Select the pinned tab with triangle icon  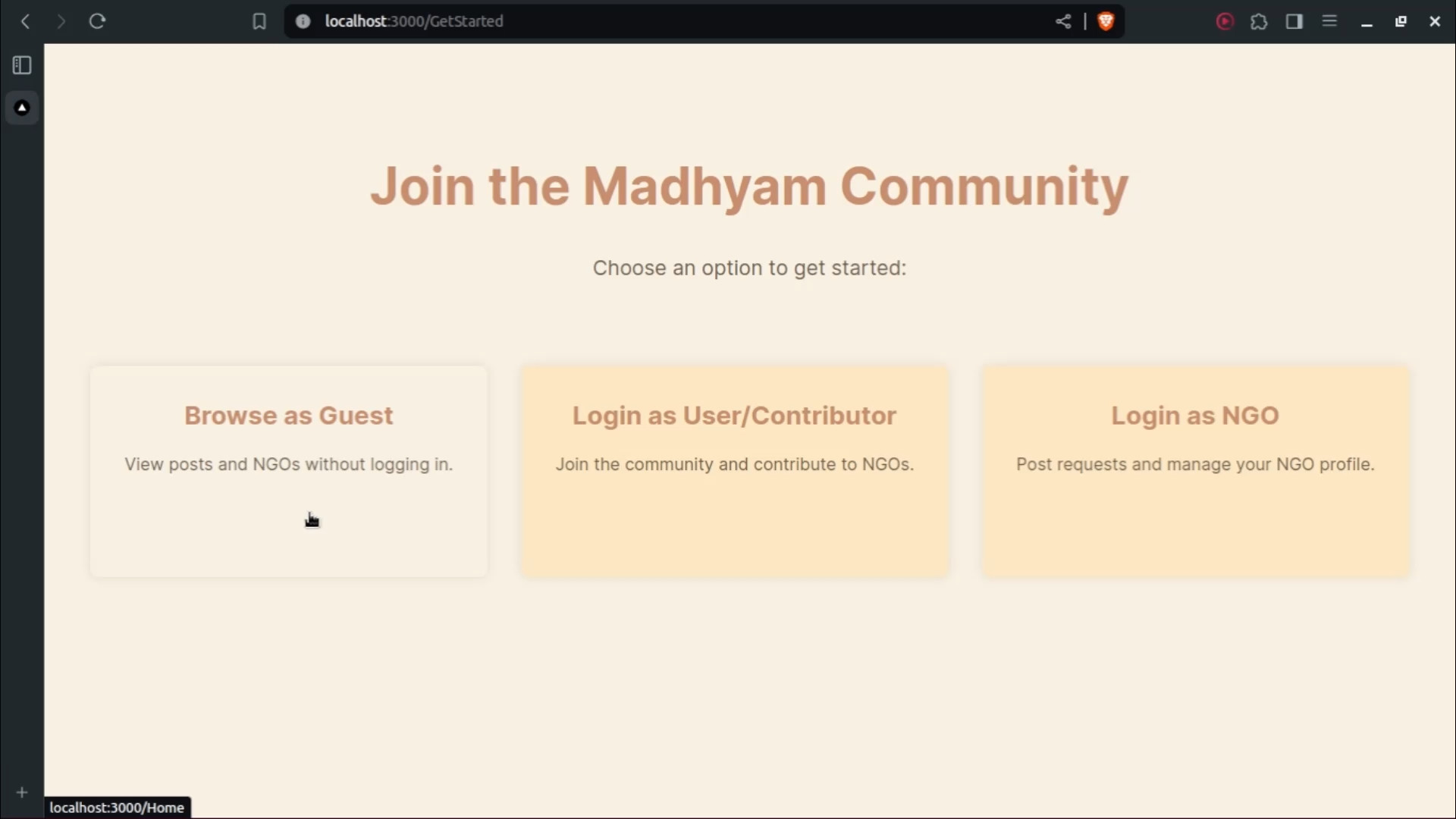[22, 108]
